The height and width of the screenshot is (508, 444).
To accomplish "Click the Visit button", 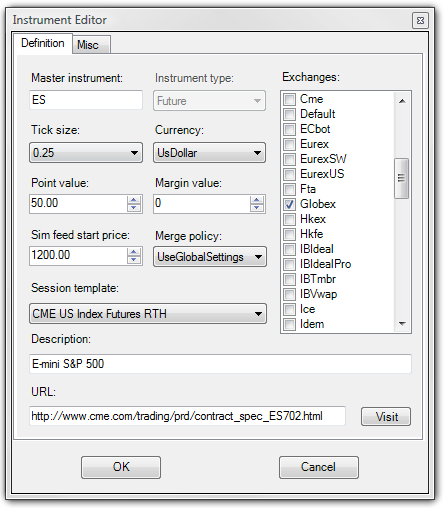I will coord(386,416).
